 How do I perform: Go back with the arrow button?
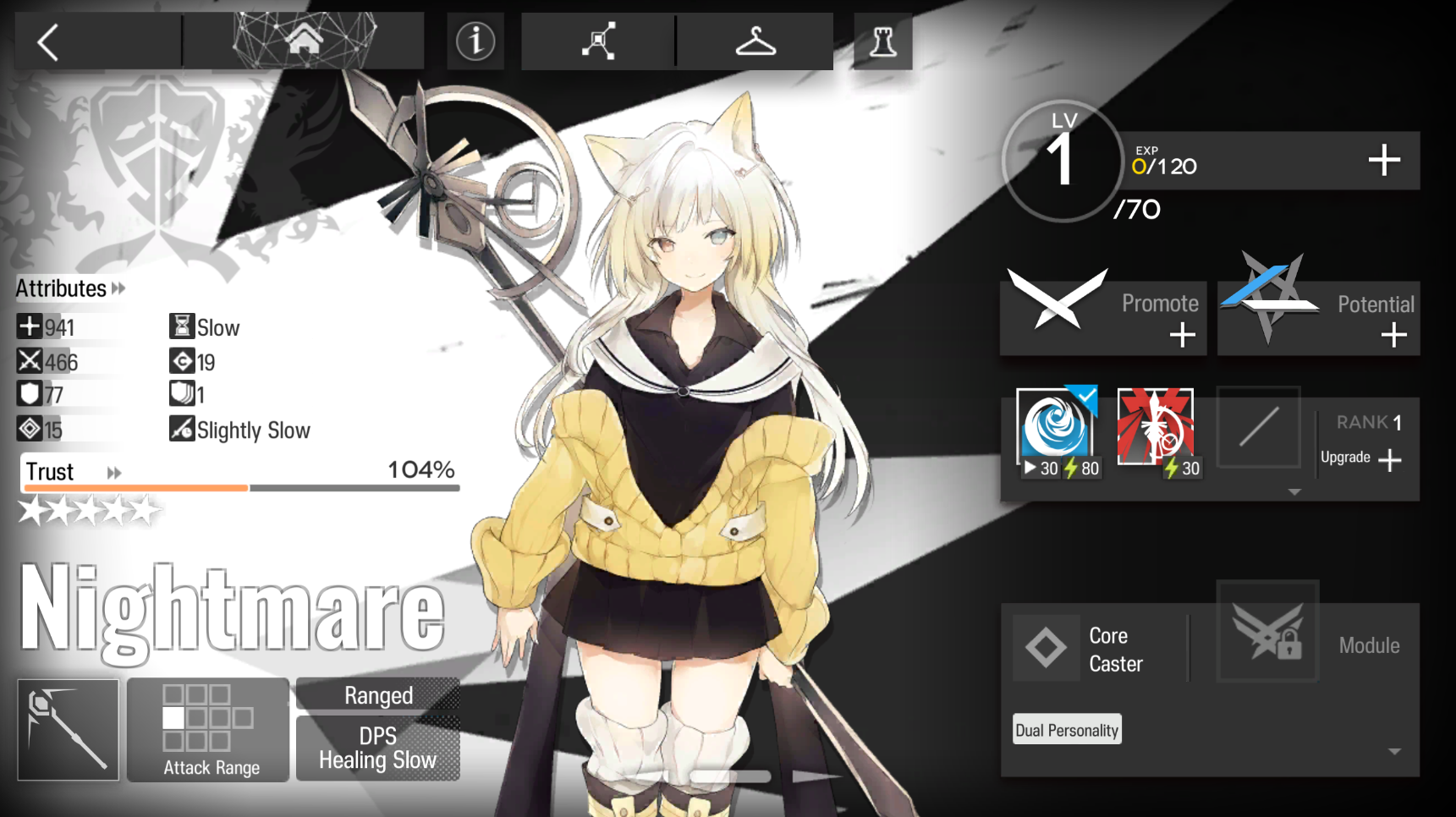[x=48, y=41]
